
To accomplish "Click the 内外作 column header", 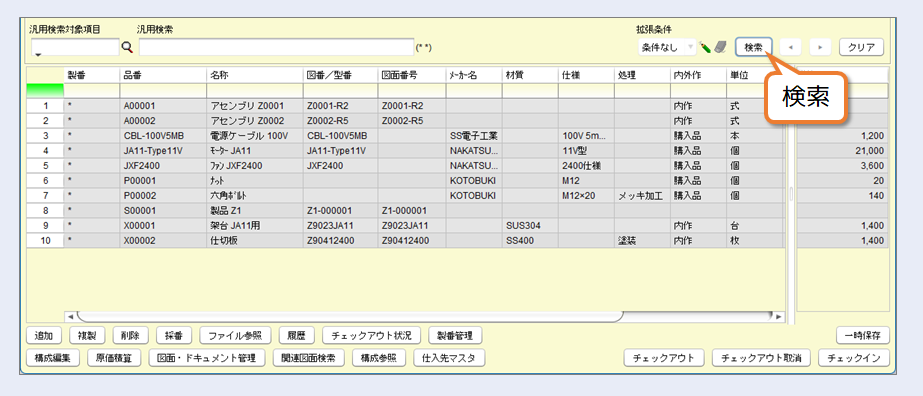I will [698, 75].
